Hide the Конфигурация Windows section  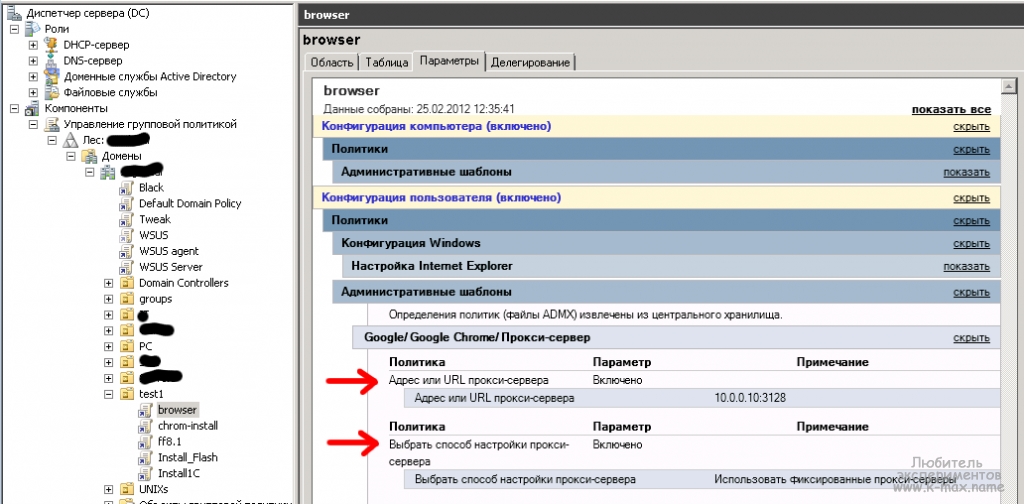tap(971, 244)
